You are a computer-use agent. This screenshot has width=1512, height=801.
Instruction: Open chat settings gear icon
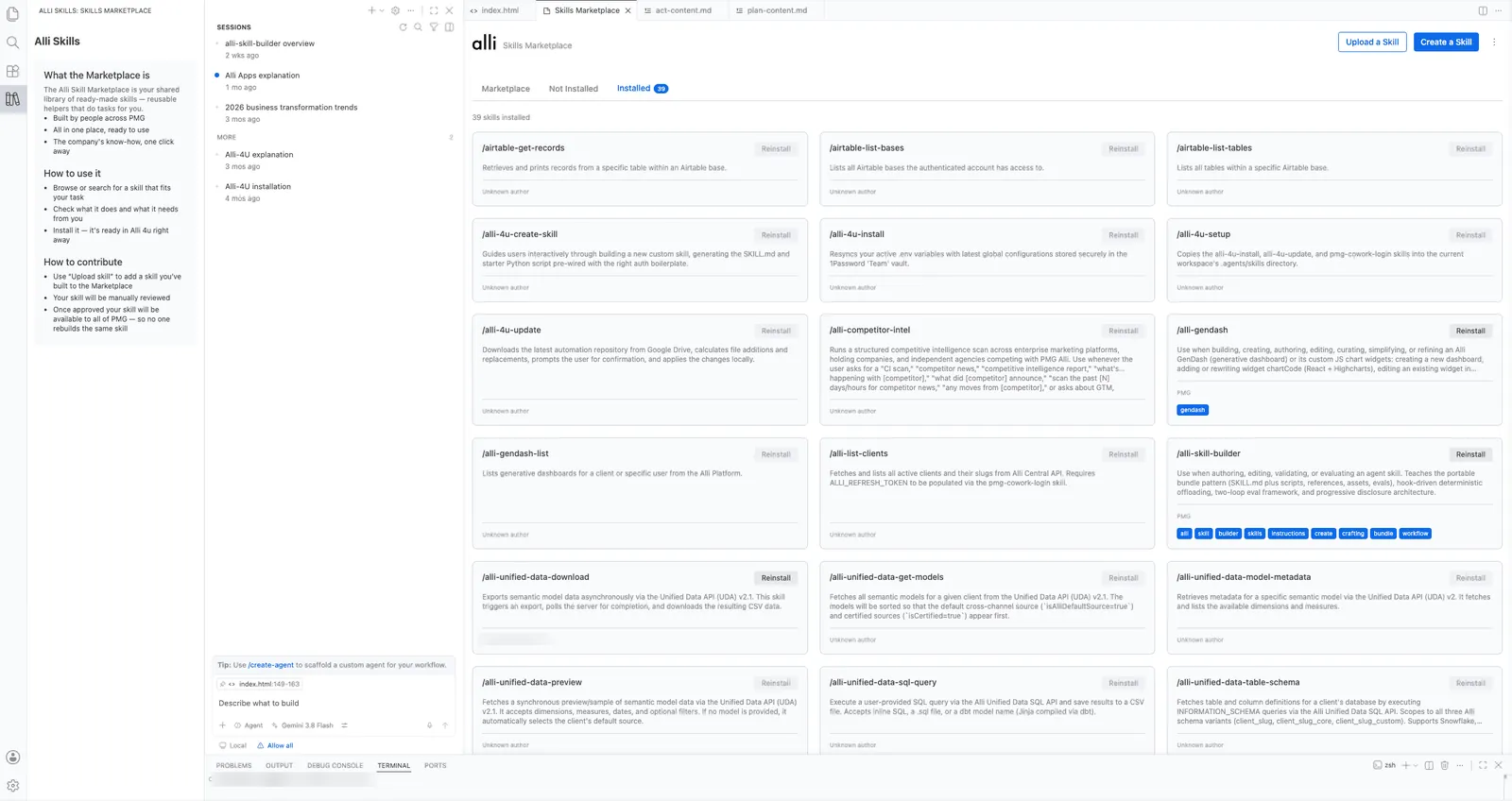396,10
